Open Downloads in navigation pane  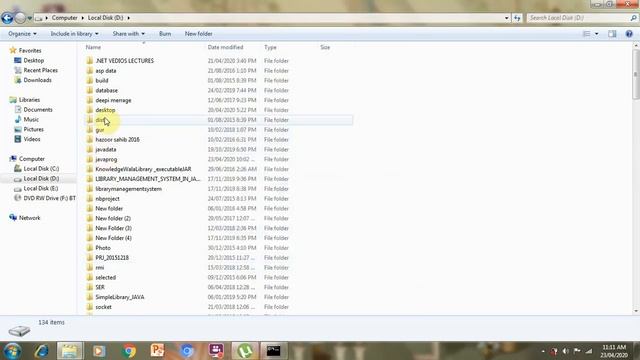click(37, 80)
